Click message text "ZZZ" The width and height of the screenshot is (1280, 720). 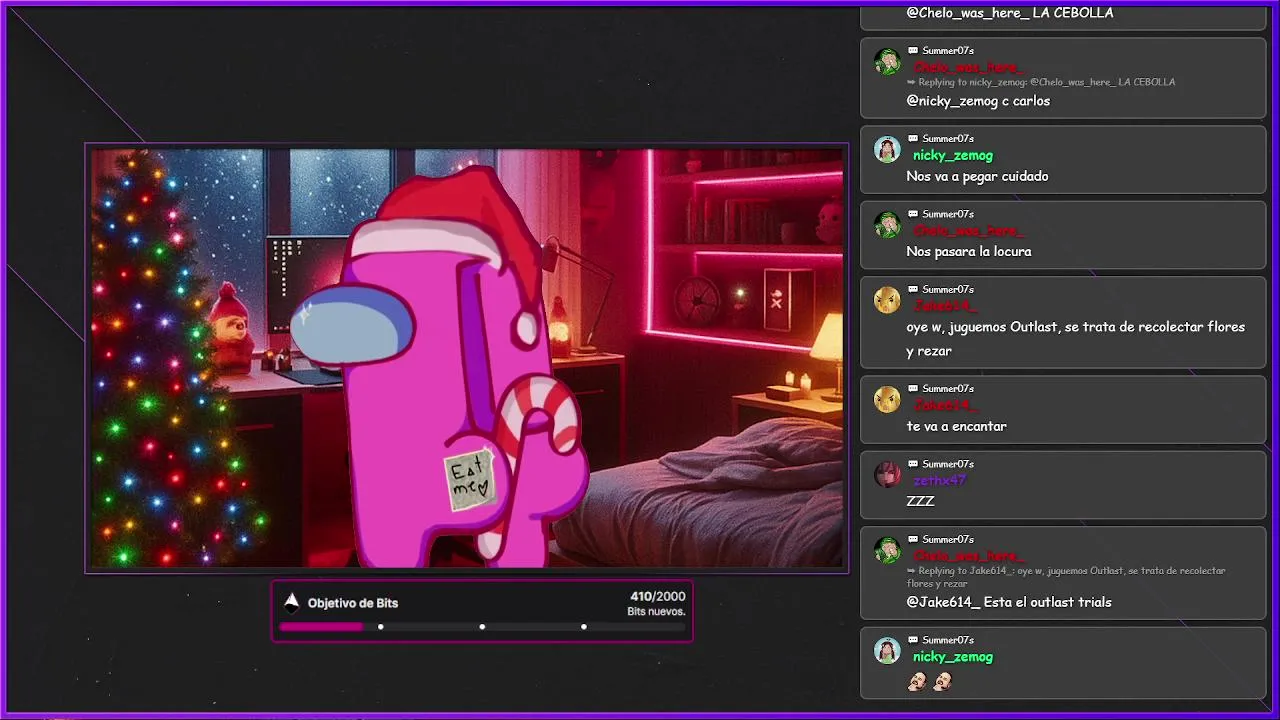coord(920,501)
